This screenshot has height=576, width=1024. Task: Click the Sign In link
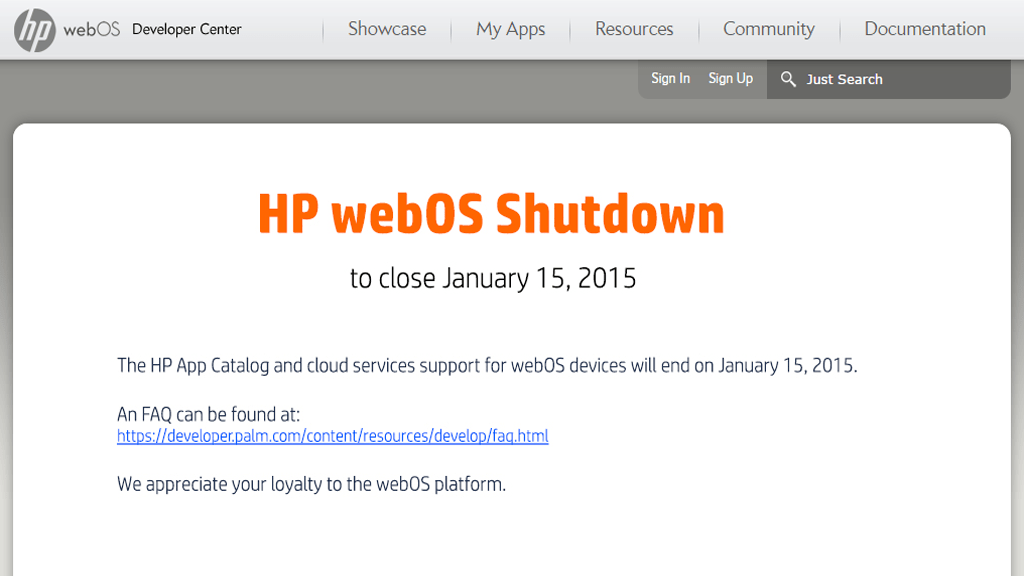(x=670, y=78)
